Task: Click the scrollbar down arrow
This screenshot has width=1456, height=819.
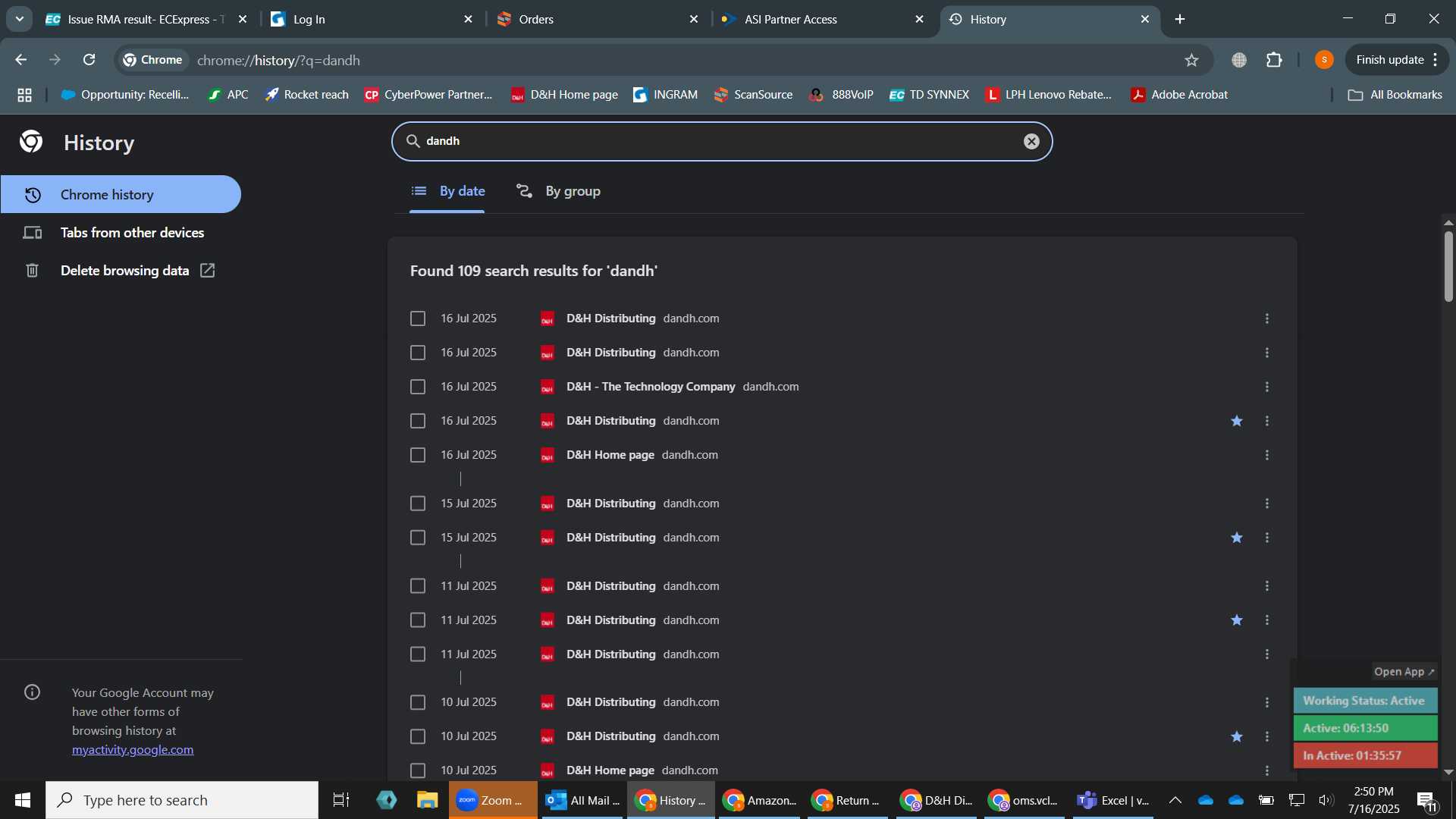Action: tap(1448, 772)
